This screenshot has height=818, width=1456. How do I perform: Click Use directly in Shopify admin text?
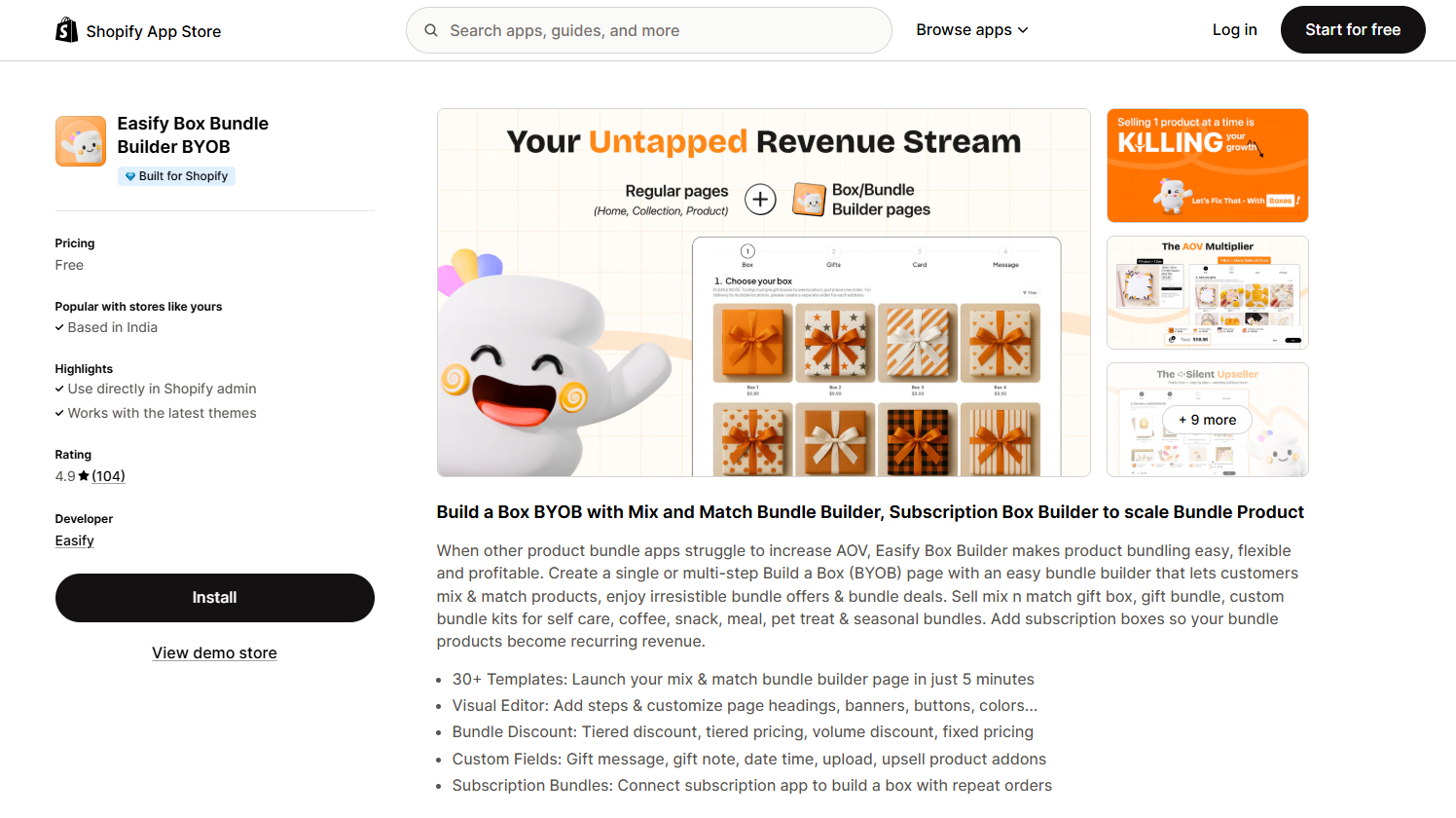(x=163, y=389)
